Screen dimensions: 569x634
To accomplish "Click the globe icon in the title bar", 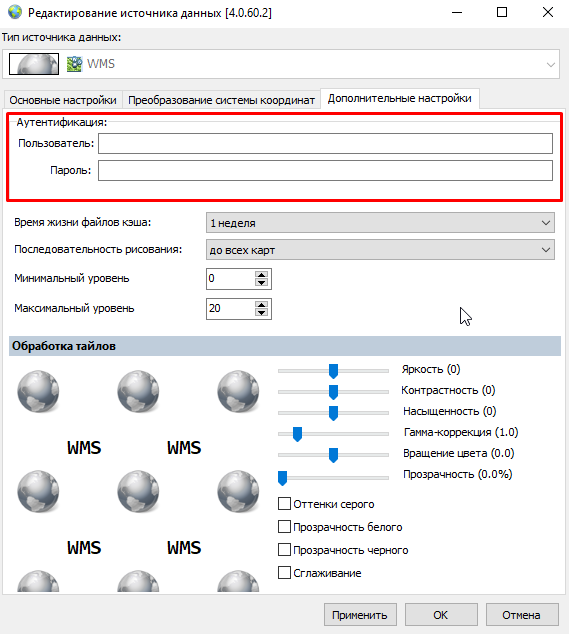I will [x=15, y=12].
